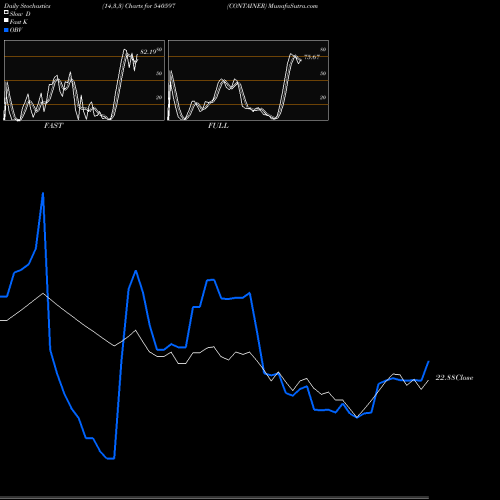500x500 pixels.
Task: Click the 20 axis label in FULL chart
Action: pyautogui.click(x=323, y=97)
